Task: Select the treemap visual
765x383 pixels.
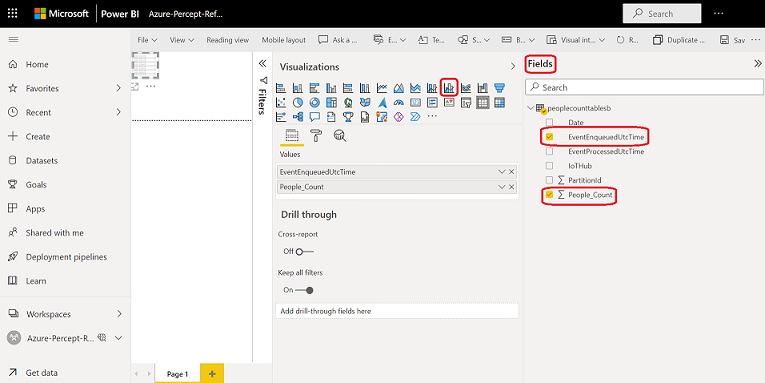Action: click(331, 102)
